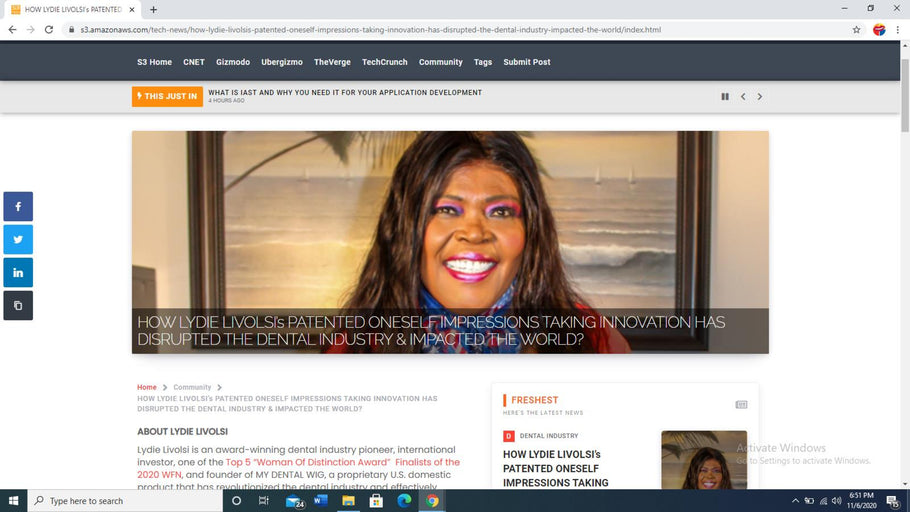Open volume control in tray
910x512 pixels.
(x=836, y=500)
